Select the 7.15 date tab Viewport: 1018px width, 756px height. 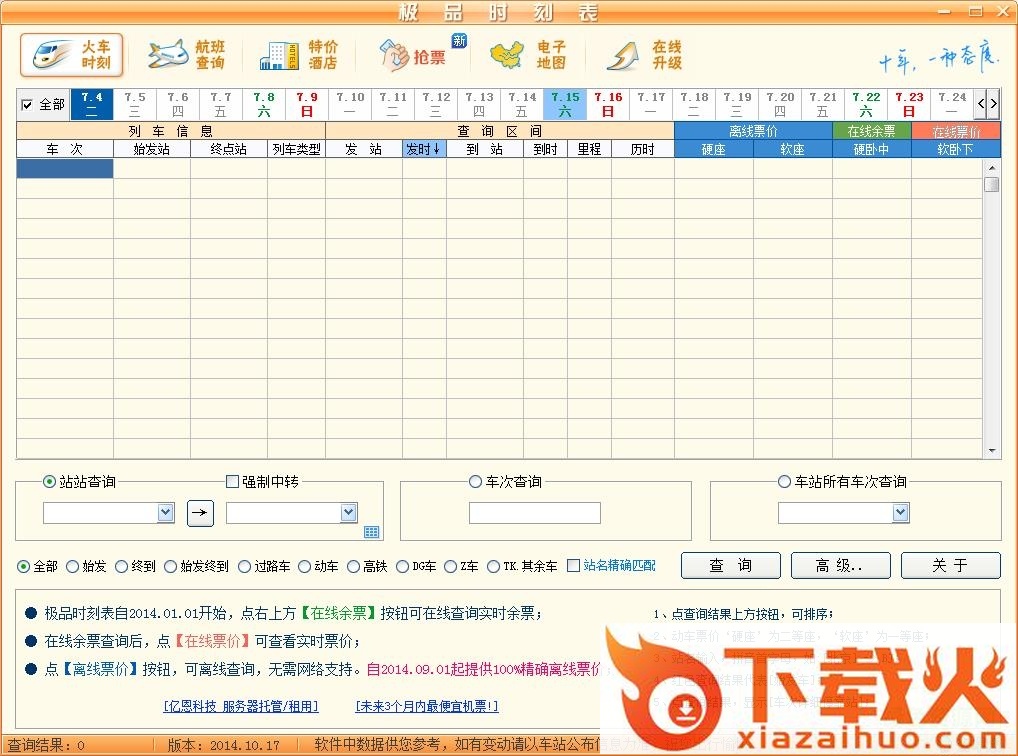coord(565,104)
